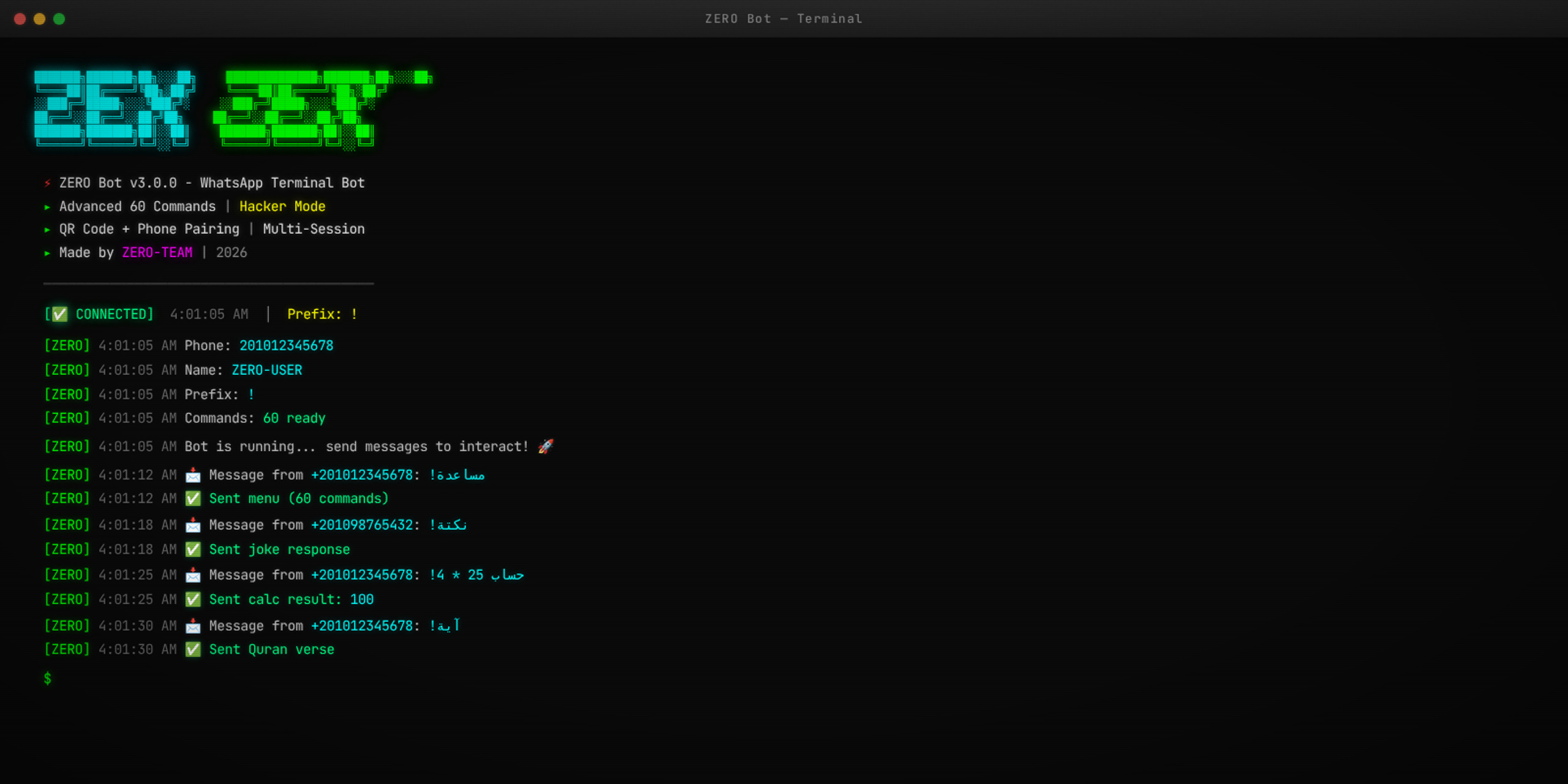Click calc result value '100'
The height and width of the screenshot is (784, 1568).
coord(361,600)
